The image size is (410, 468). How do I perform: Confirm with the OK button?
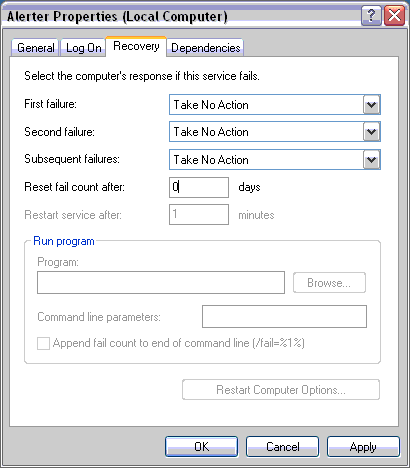(202, 447)
